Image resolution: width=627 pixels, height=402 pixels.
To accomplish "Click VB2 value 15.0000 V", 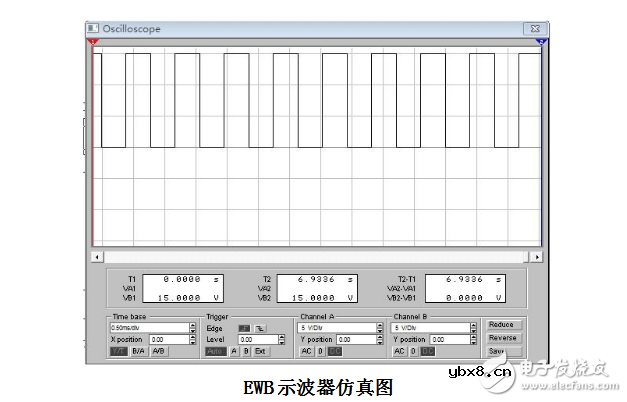I will [x=322, y=298].
